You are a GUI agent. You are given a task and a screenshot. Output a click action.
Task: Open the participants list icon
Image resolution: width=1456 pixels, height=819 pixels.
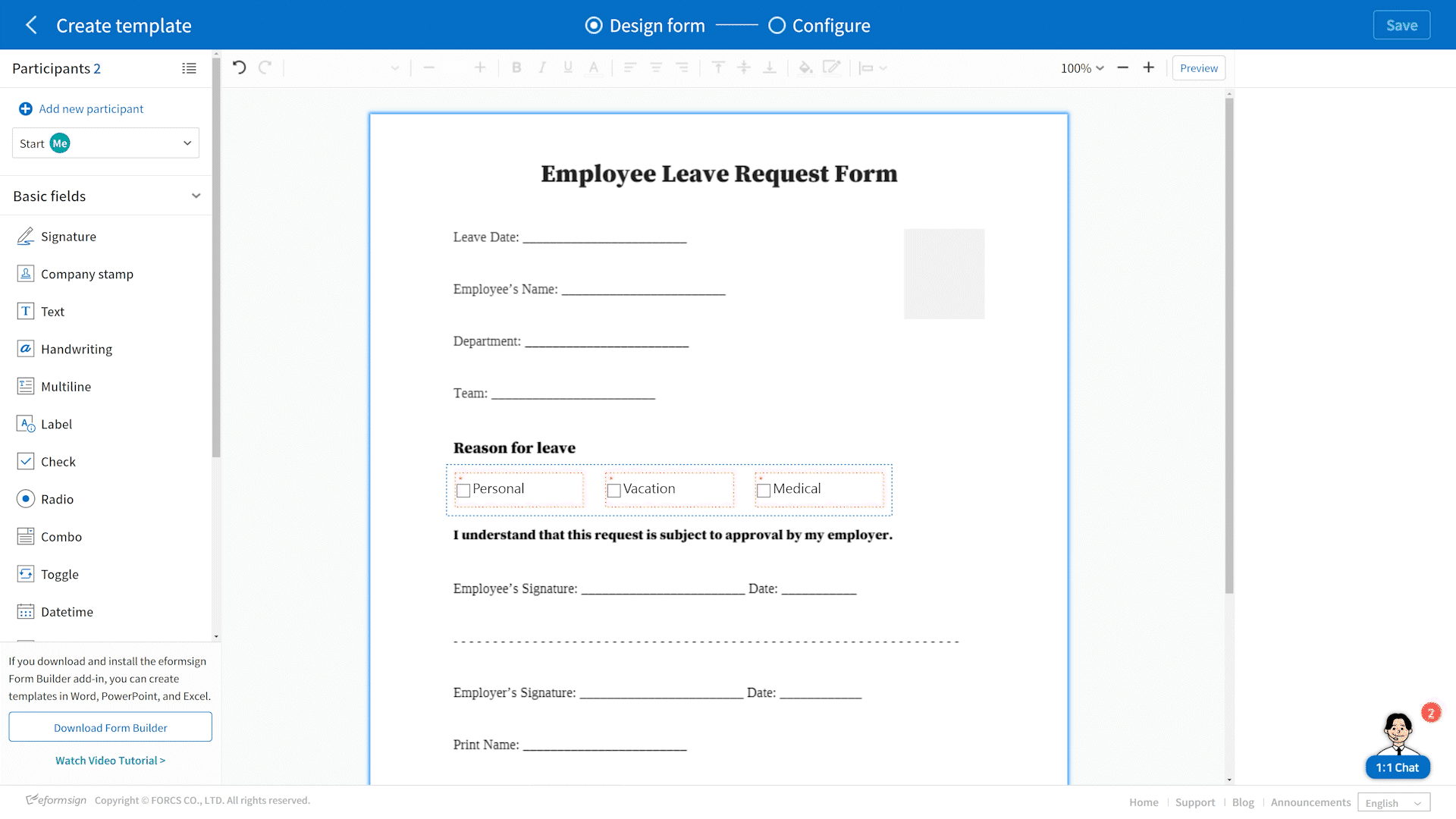(x=189, y=68)
